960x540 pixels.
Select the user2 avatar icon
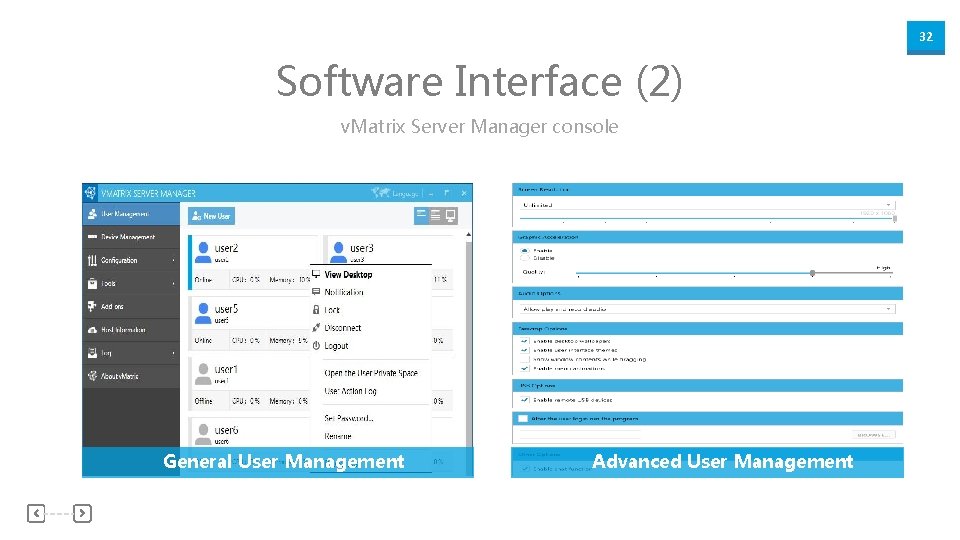click(x=203, y=252)
